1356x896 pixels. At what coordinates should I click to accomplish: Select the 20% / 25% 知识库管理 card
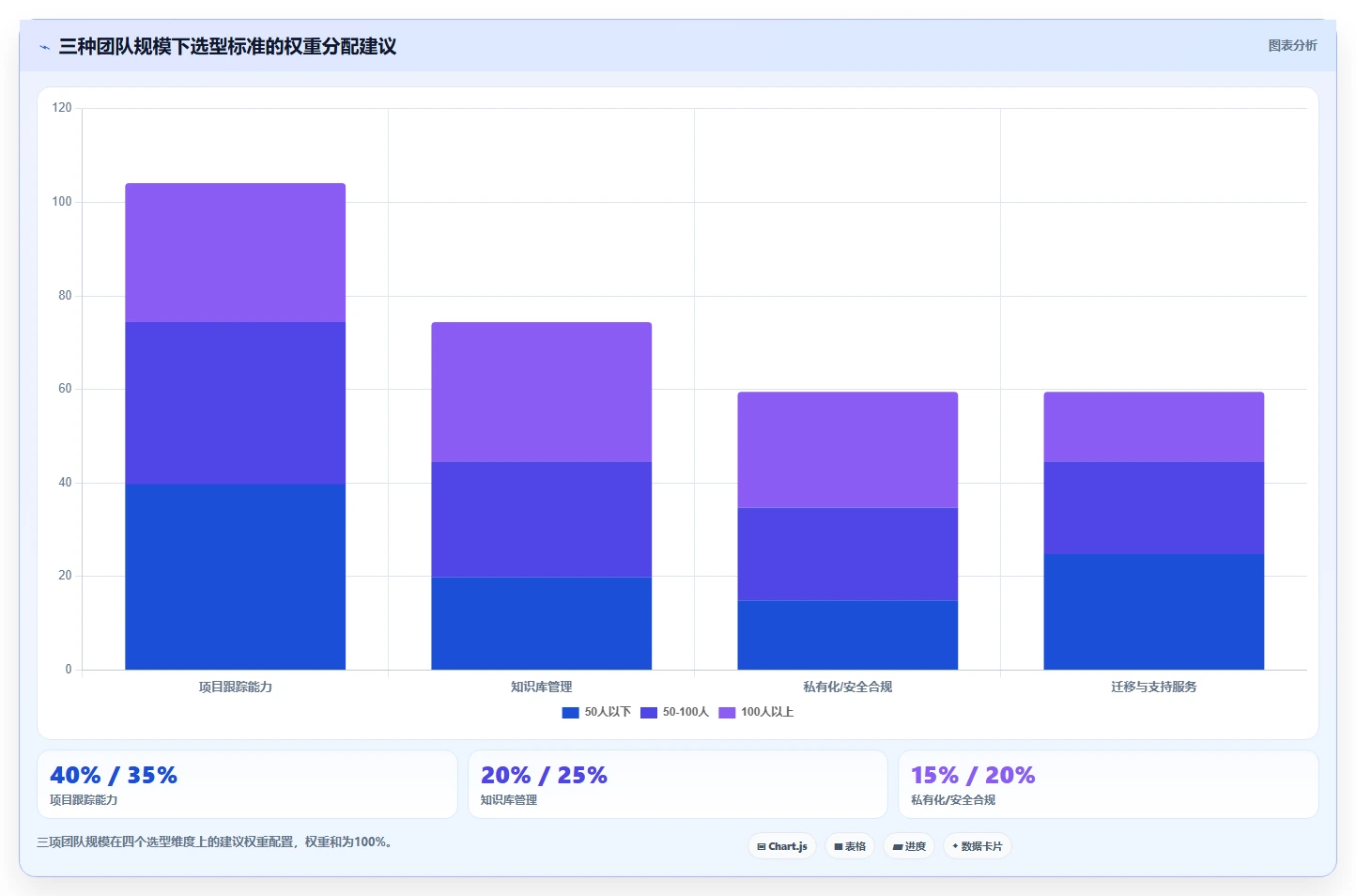(x=678, y=784)
